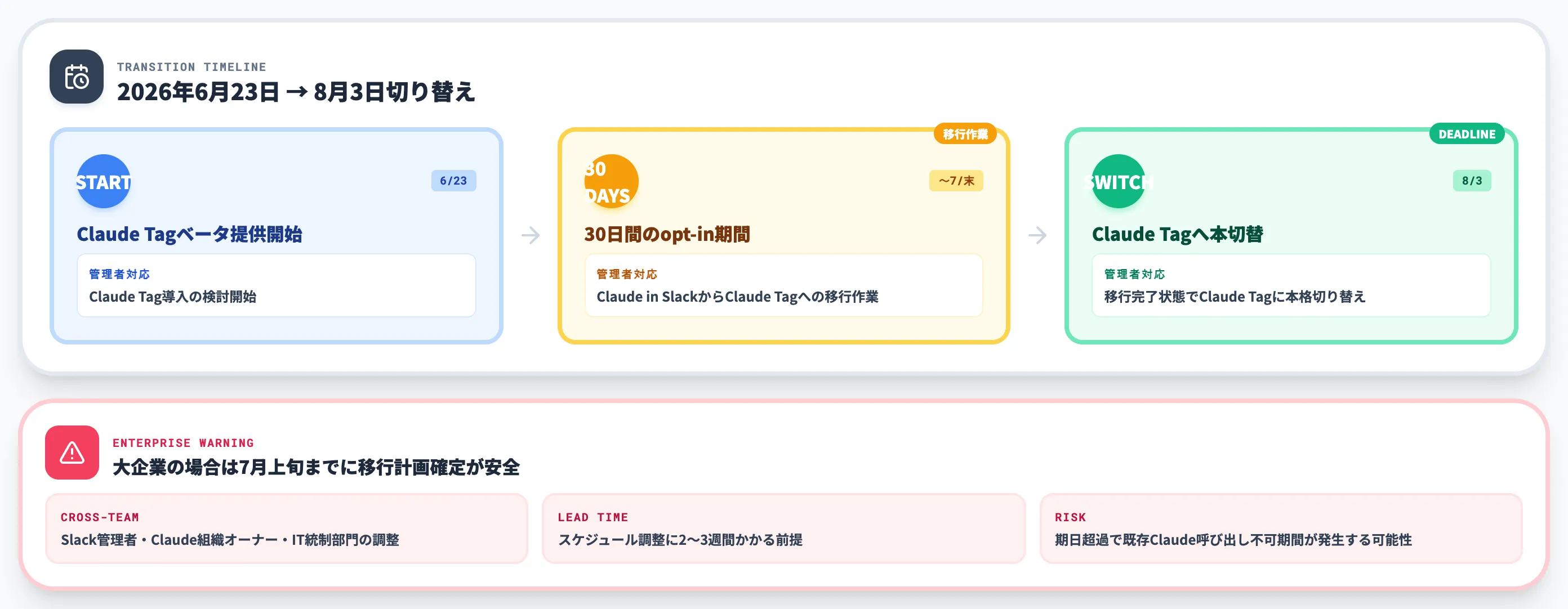1568x609 pixels.
Task: Click the arrow between 30 DAYS and SWITCH cards
Action: pos(1038,235)
